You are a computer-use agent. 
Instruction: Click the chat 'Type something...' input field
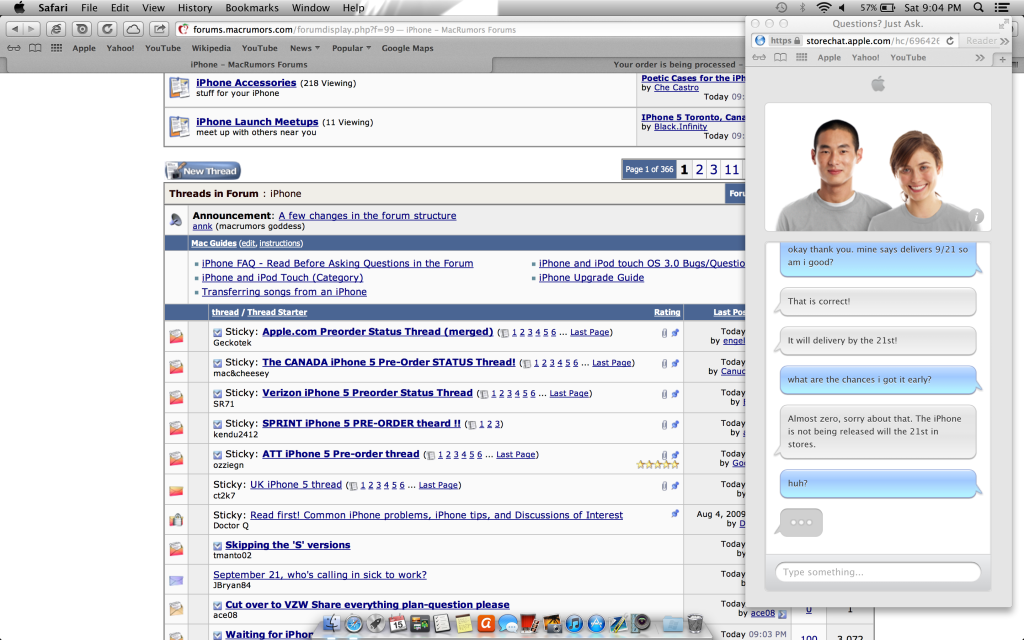point(878,572)
